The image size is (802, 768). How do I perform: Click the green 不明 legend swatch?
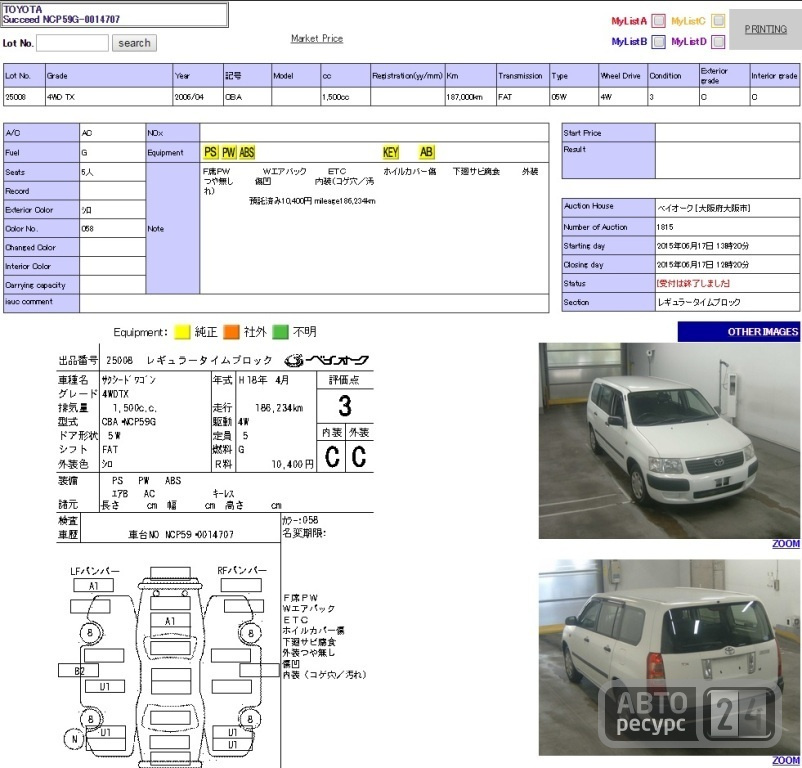tap(280, 332)
